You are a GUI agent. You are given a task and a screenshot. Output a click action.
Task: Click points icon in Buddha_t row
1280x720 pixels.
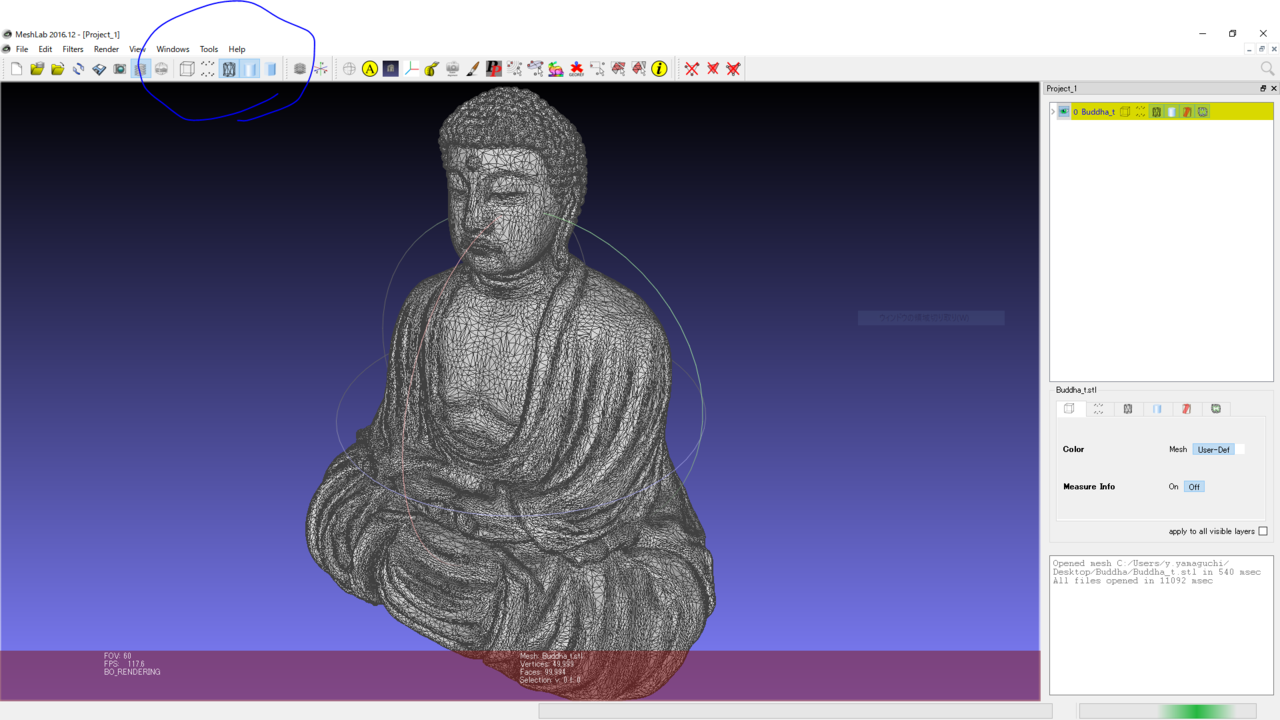pyautogui.click(x=1141, y=112)
